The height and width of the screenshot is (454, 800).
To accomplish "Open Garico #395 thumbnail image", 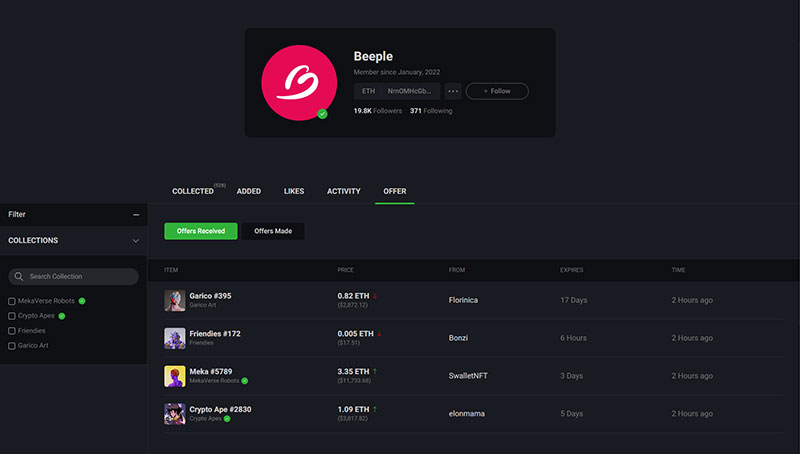I will tap(174, 300).
